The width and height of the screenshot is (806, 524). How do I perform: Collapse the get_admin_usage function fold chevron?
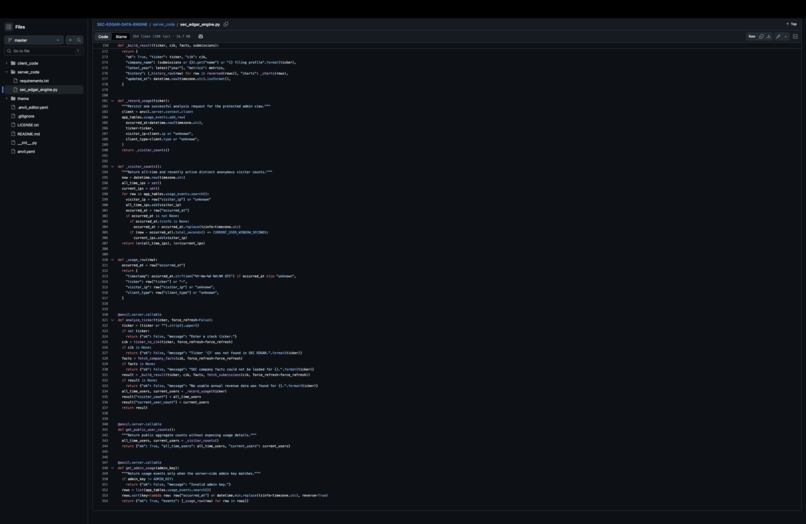click(x=112, y=468)
